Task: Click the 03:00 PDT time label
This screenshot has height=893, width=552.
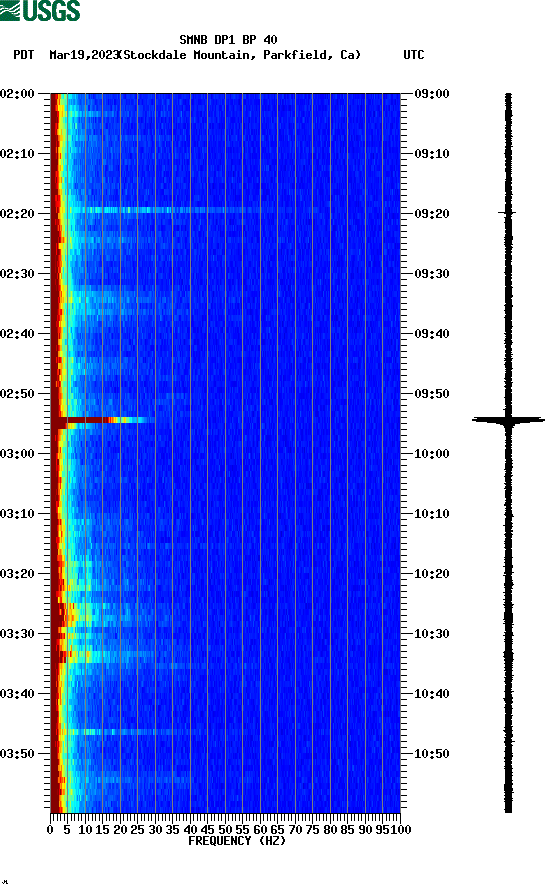Action: click(x=17, y=454)
